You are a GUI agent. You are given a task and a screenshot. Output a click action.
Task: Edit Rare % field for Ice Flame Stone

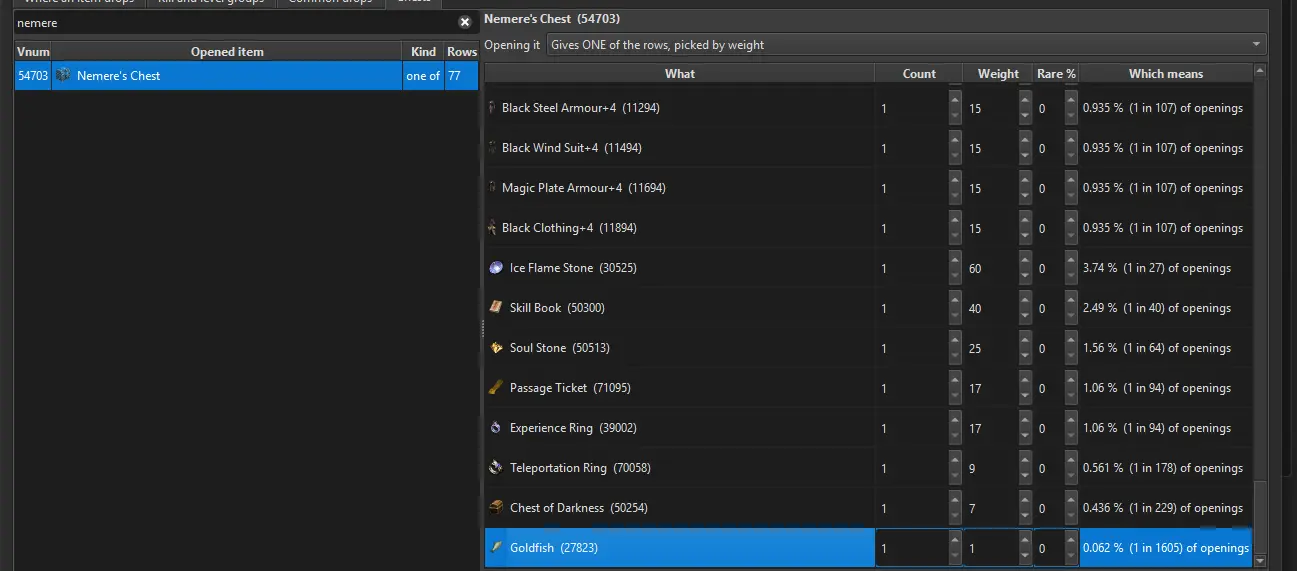(1049, 268)
